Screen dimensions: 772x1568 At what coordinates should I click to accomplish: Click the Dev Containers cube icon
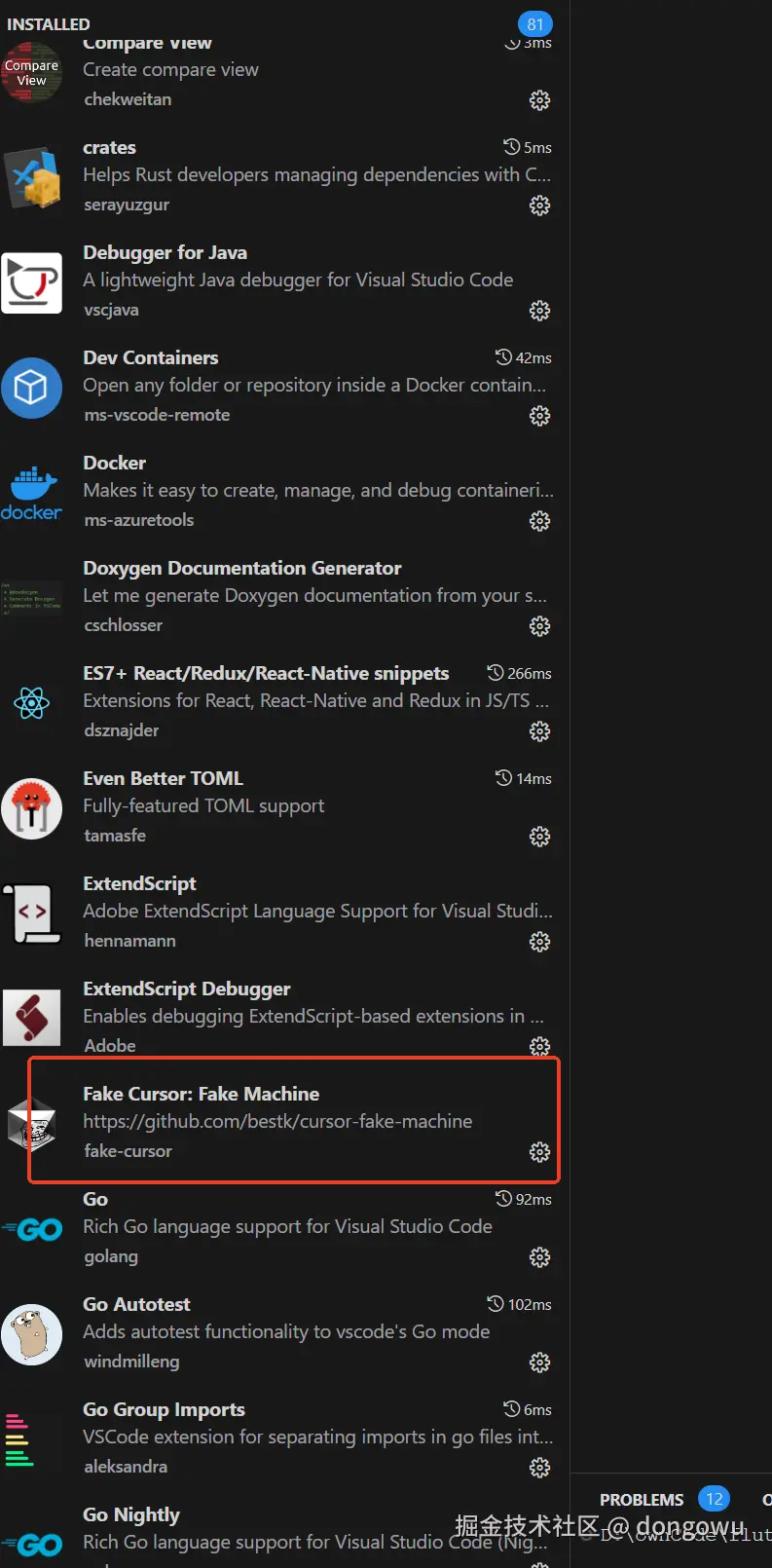click(x=32, y=388)
